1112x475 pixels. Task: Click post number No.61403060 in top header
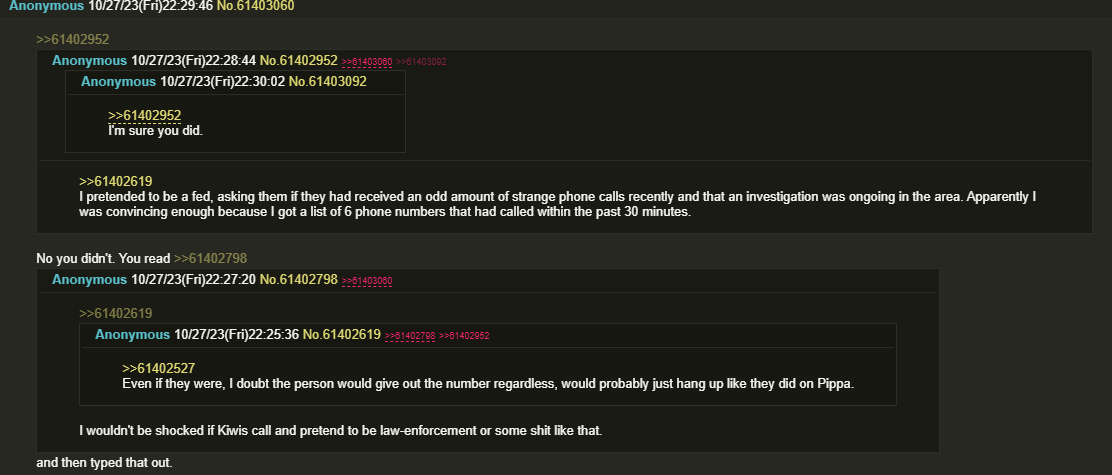(x=255, y=6)
